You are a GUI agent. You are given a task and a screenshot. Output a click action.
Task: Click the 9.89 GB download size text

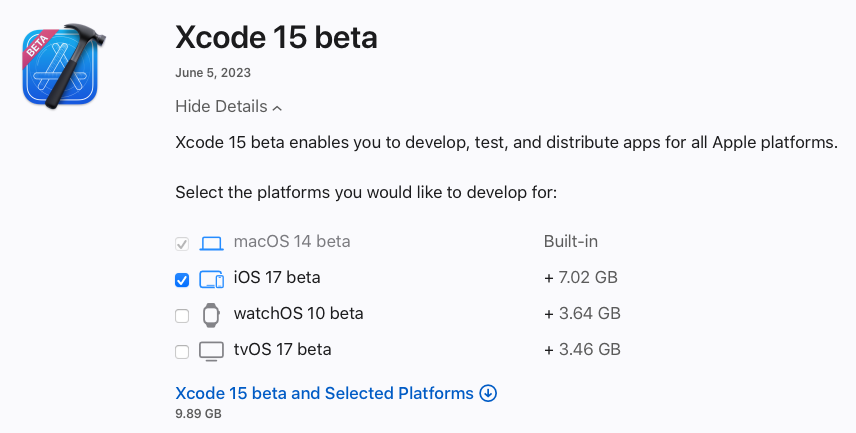(x=198, y=414)
